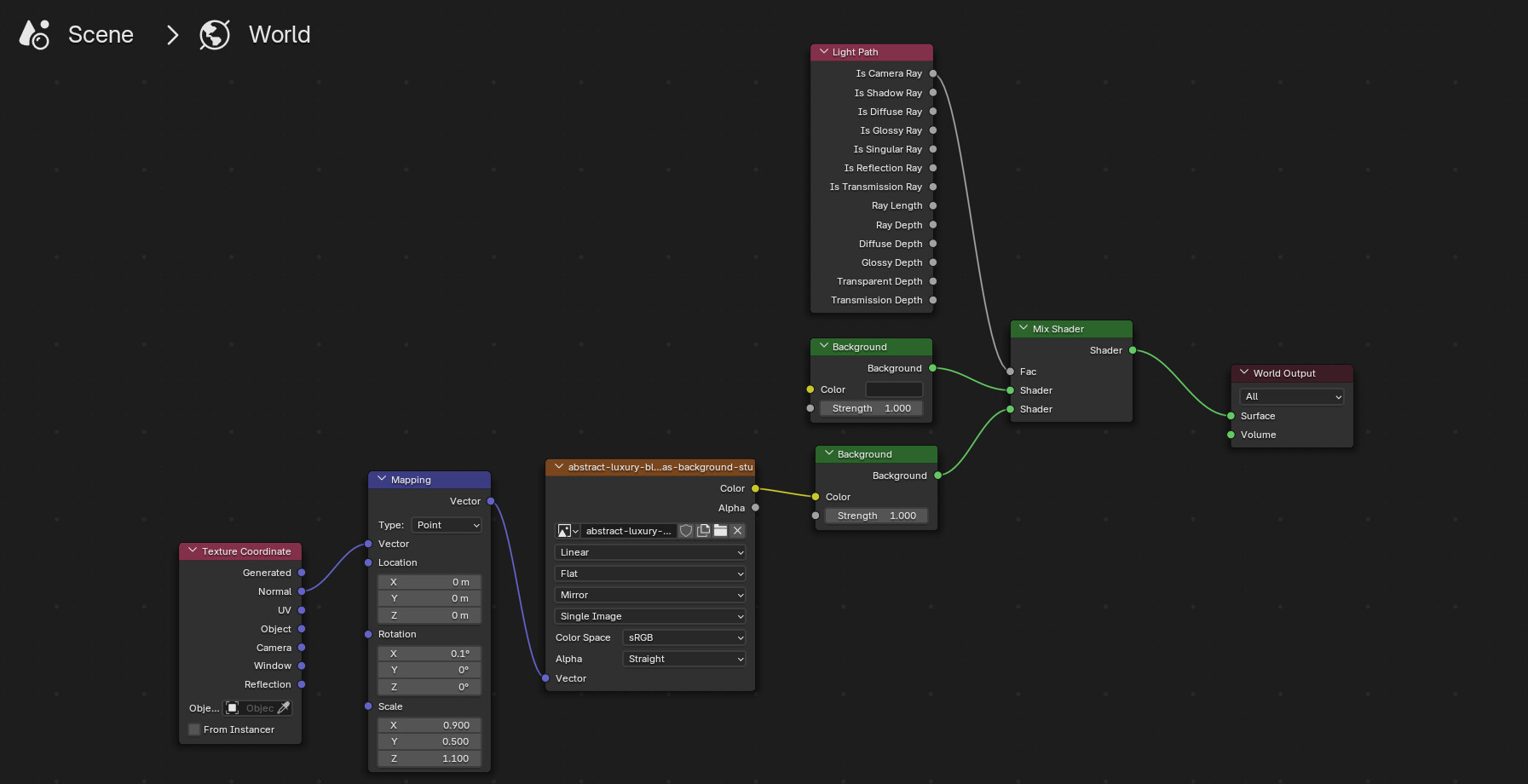Open the Mapping Type dropdown set to Point
Image resolution: width=1528 pixels, height=784 pixels.
447,525
